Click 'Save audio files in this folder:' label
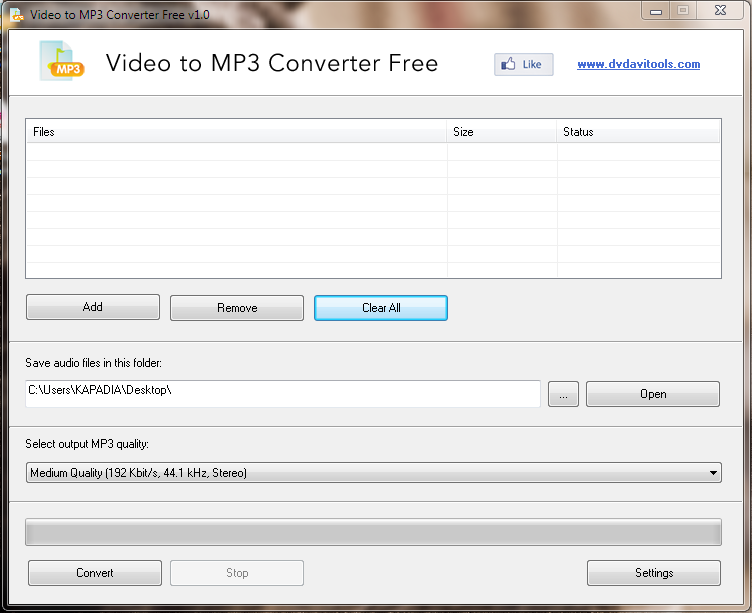The height and width of the screenshot is (613, 752). pos(94,363)
